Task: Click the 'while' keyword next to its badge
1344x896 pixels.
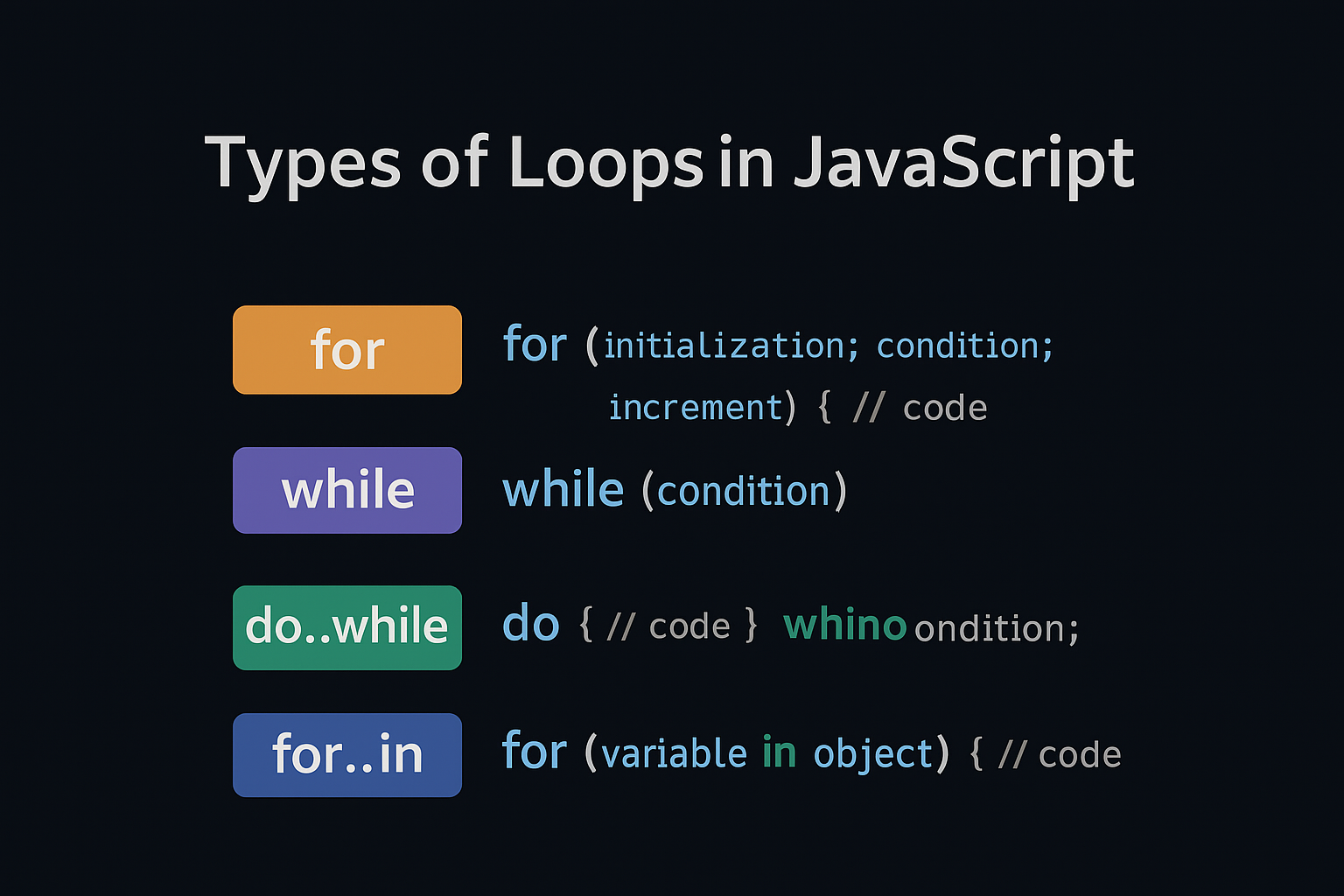Action: click(563, 488)
